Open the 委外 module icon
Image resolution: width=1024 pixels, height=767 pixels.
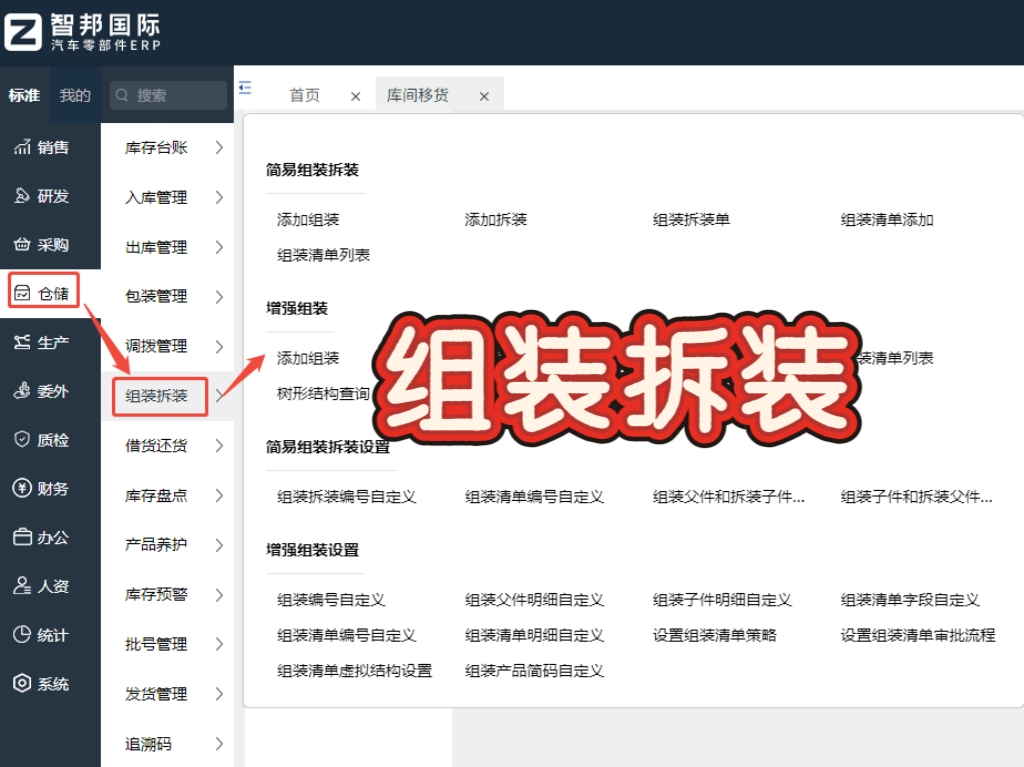22,391
